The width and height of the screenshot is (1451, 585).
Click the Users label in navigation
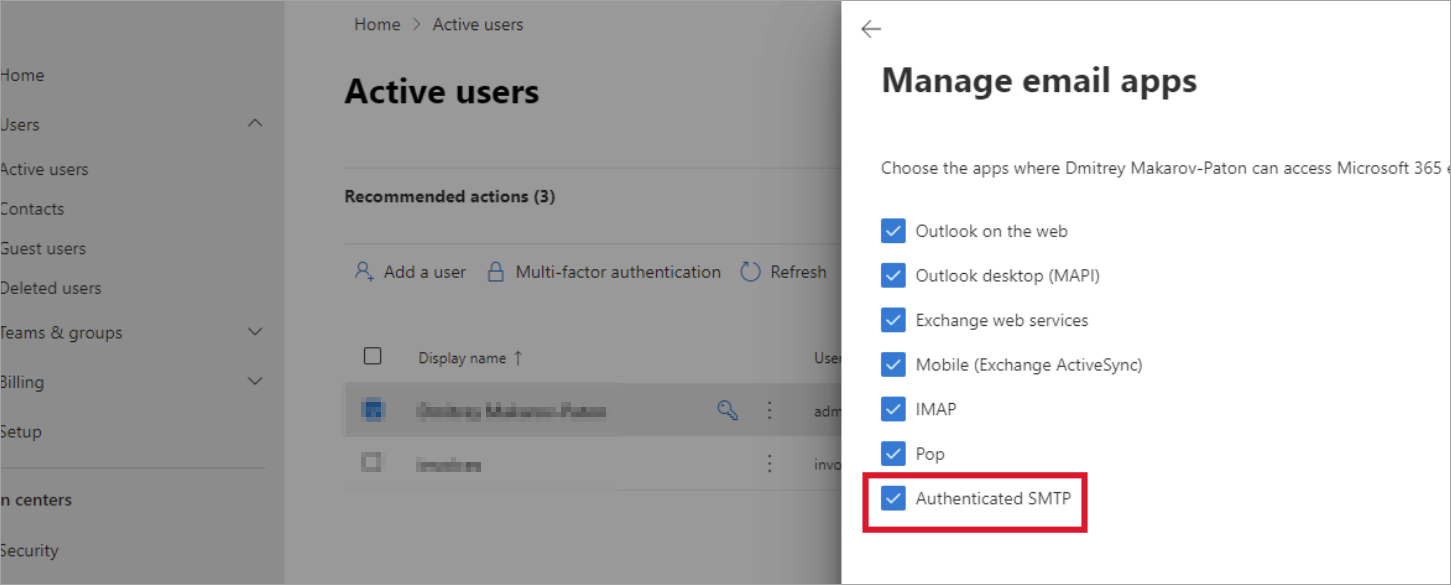click(20, 125)
